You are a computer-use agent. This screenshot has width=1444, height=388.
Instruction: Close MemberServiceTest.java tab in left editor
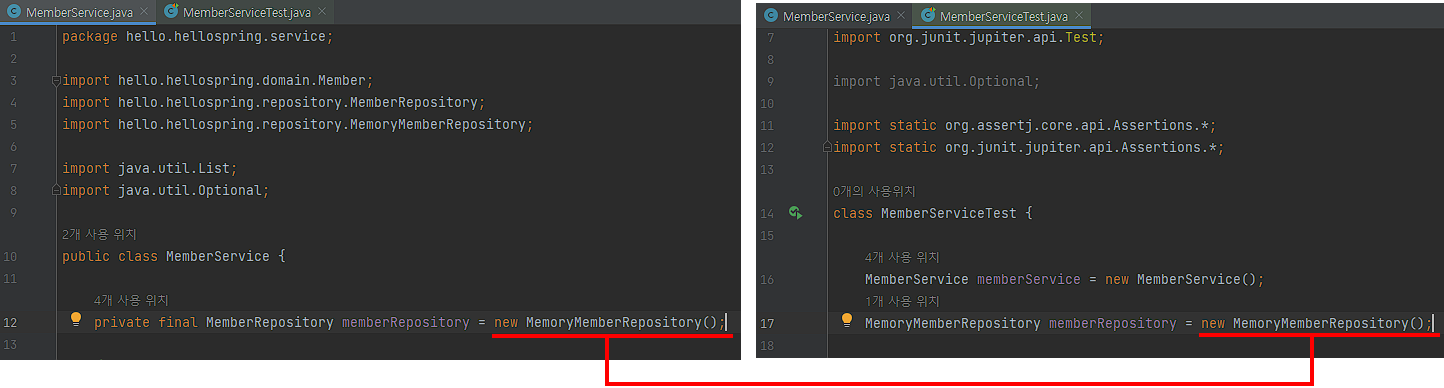click(321, 12)
